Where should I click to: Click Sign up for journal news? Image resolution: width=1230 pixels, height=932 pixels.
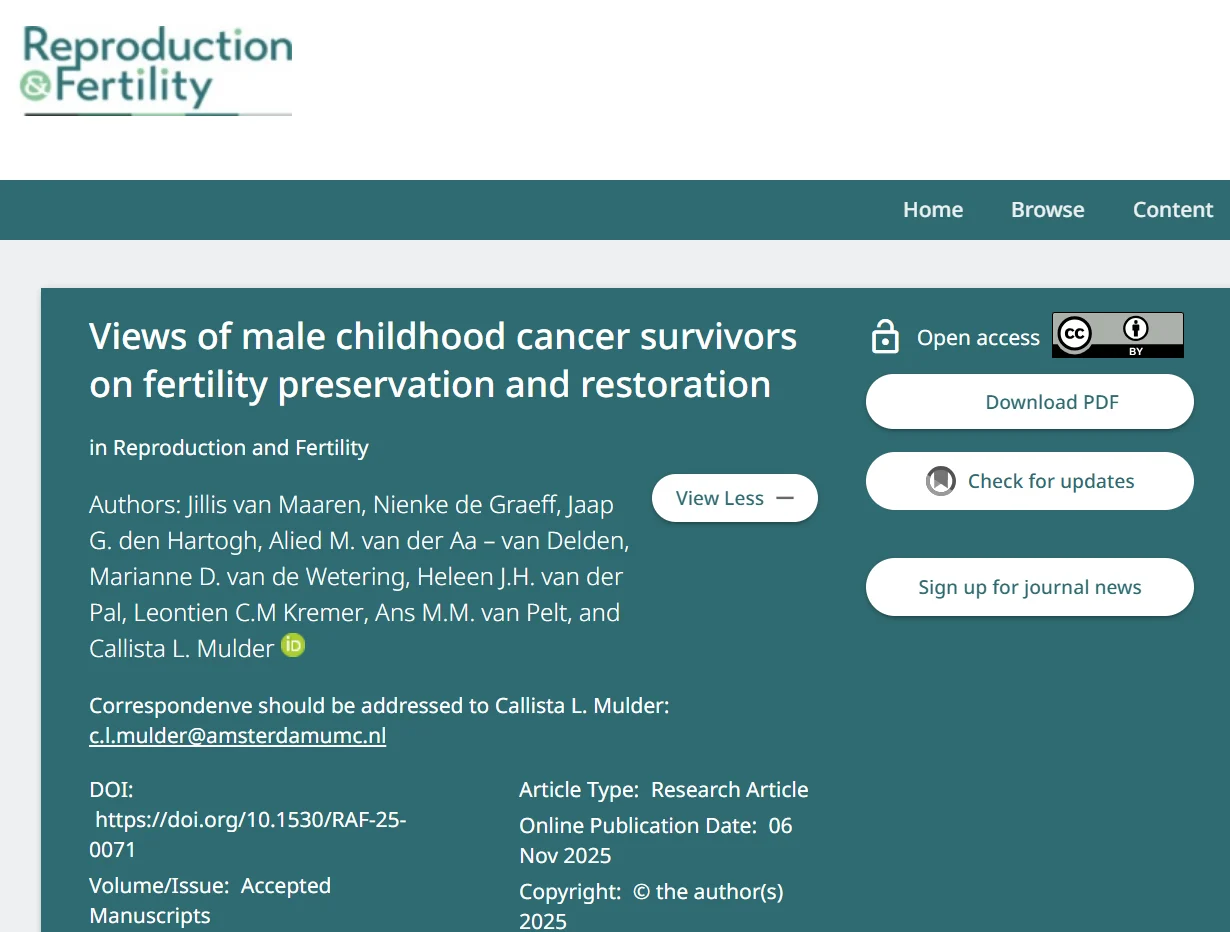[x=1029, y=587]
